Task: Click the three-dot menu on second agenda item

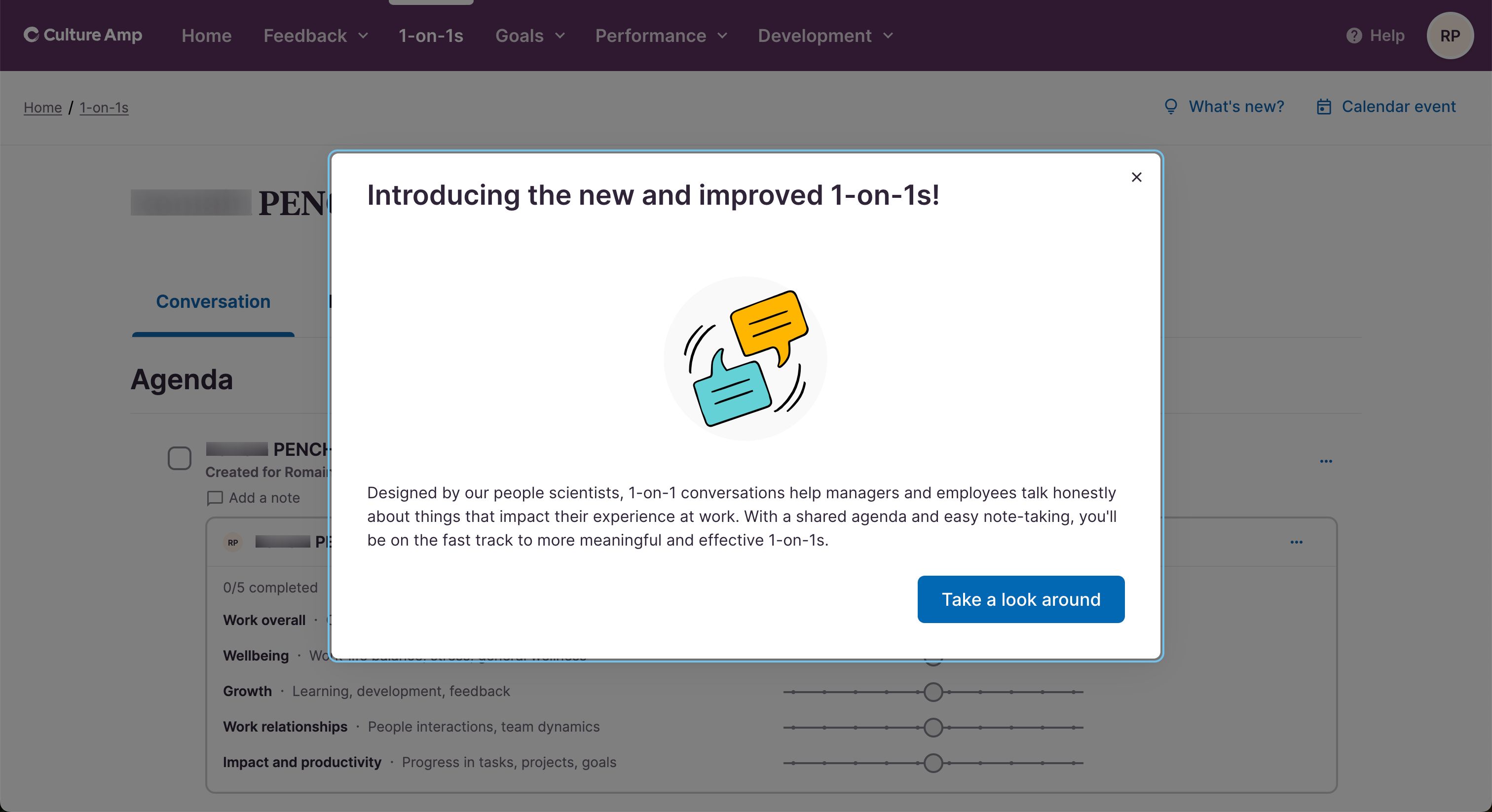Action: pos(1296,541)
